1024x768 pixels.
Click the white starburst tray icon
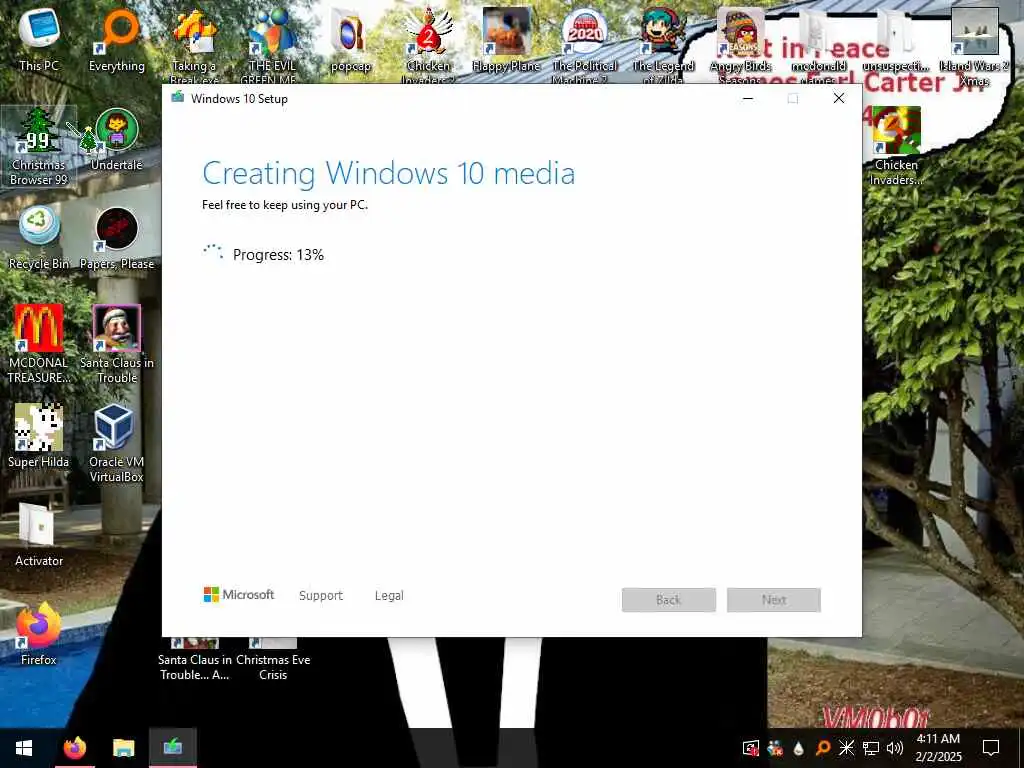tap(846, 748)
